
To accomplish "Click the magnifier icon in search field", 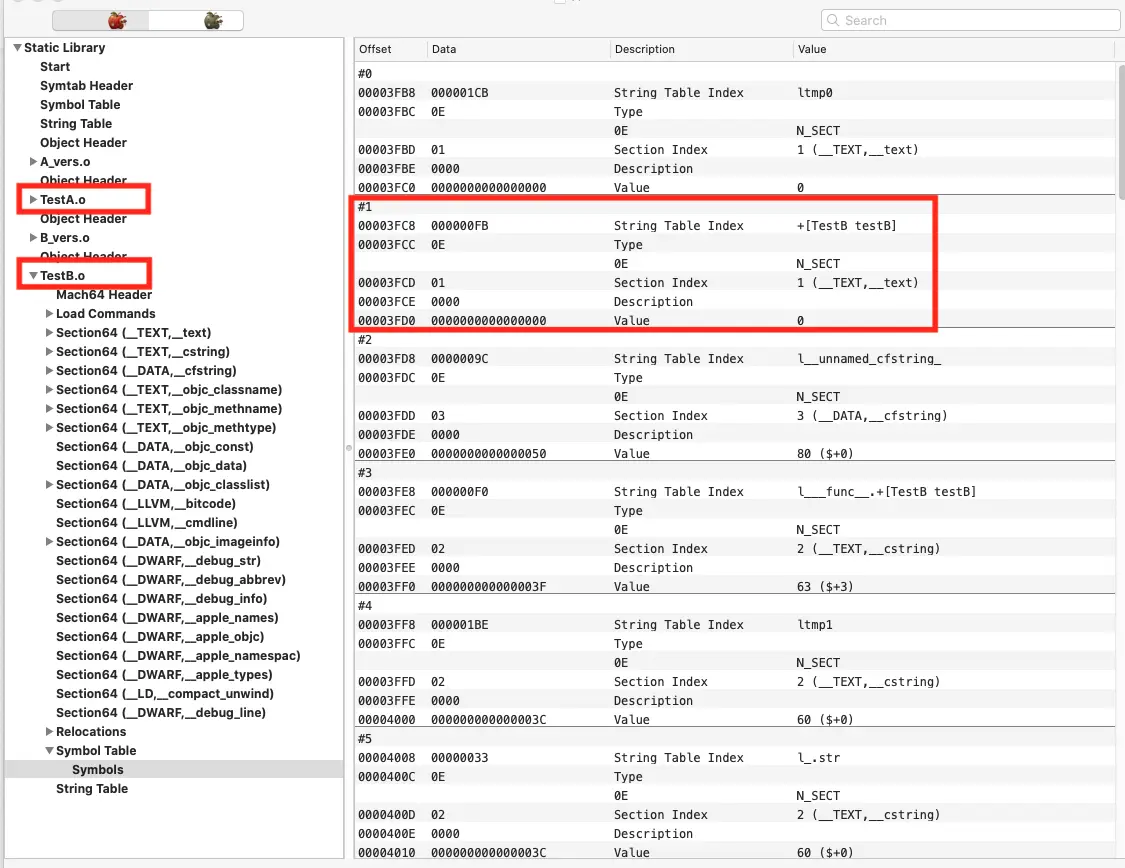I will click(x=834, y=20).
